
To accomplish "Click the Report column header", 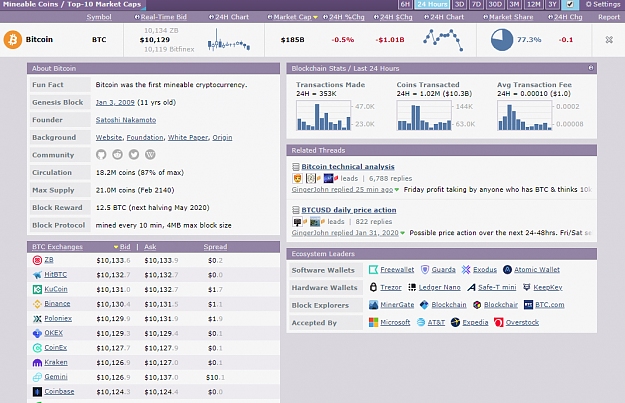I will pyautogui.click(x=609, y=17).
